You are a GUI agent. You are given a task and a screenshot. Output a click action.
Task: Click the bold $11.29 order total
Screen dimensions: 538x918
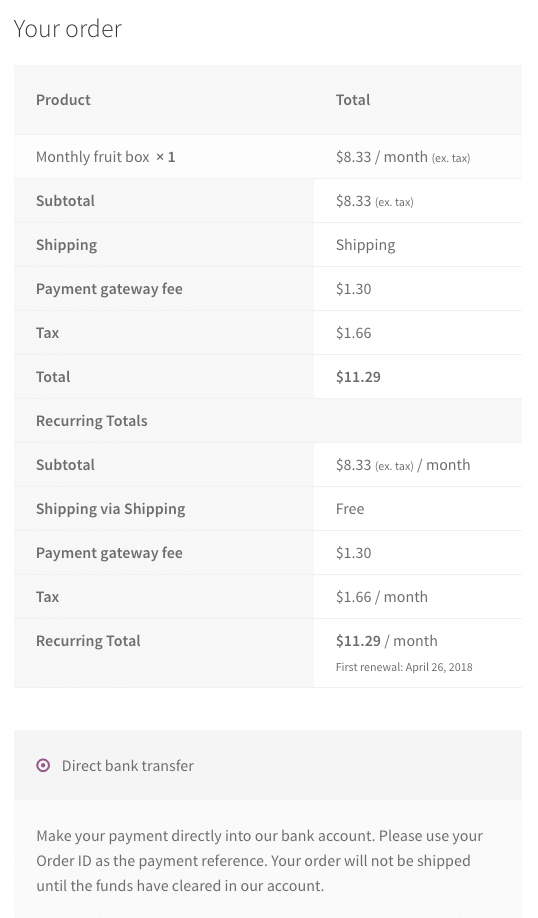(x=358, y=376)
